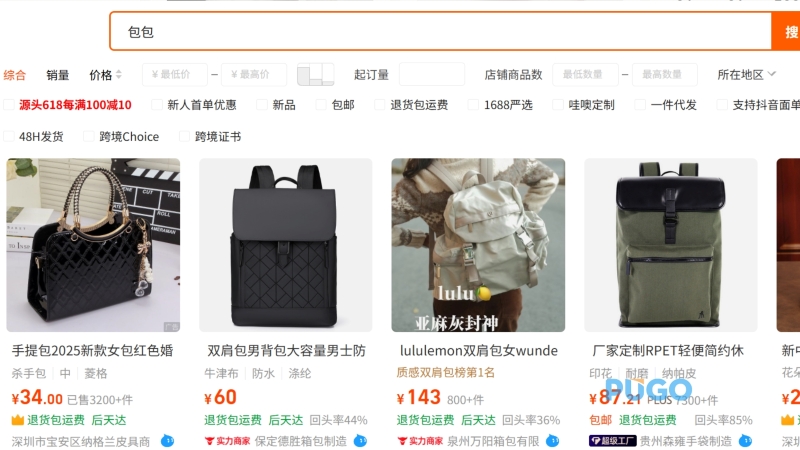Open the 所在地区 region dropdown

pyautogui.click(x=746, y=74)
